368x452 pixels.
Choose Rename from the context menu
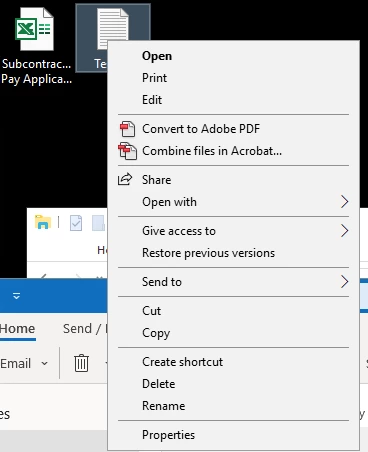tap(233, 406)
